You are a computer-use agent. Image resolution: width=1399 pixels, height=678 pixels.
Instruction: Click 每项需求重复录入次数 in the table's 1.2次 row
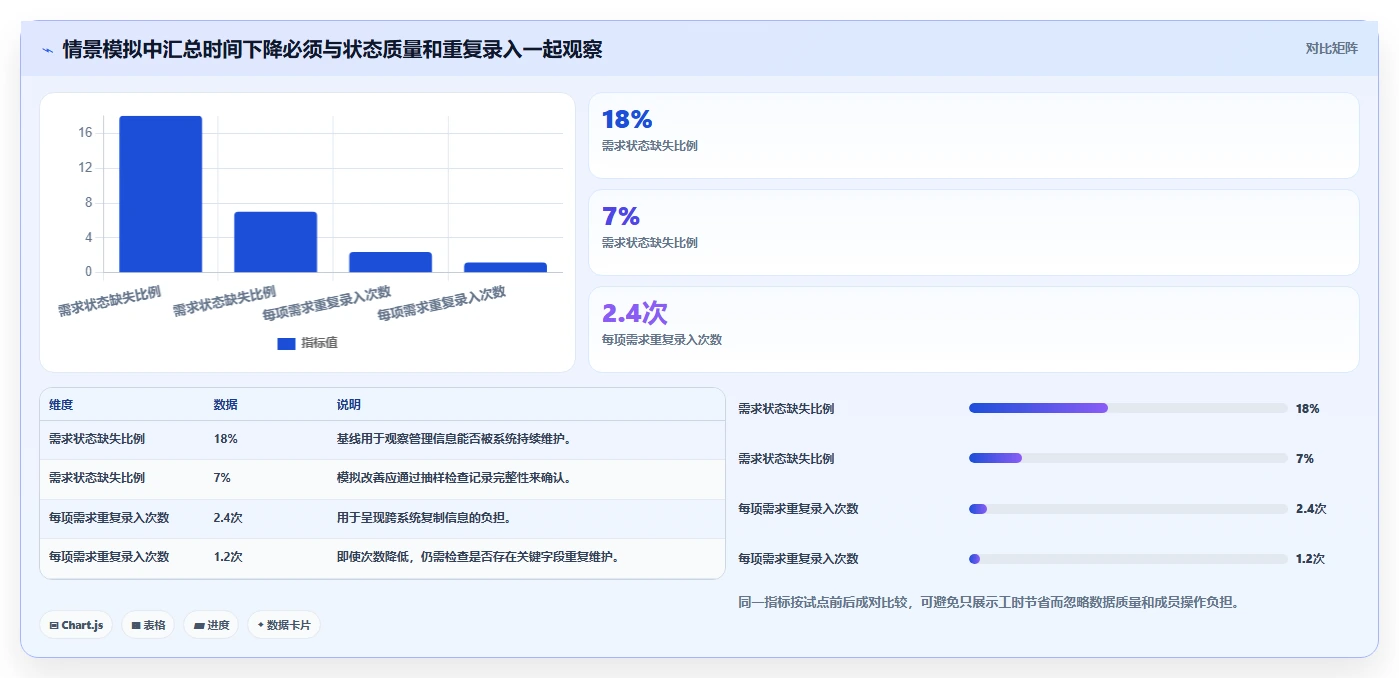109,557
